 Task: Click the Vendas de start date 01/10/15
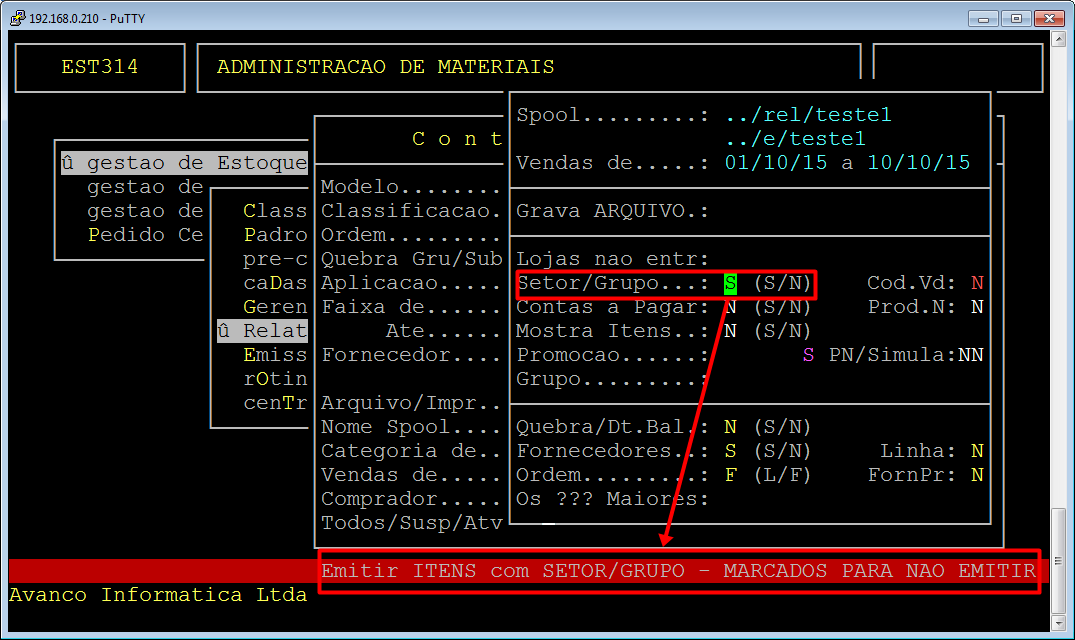tap(776, 163)
